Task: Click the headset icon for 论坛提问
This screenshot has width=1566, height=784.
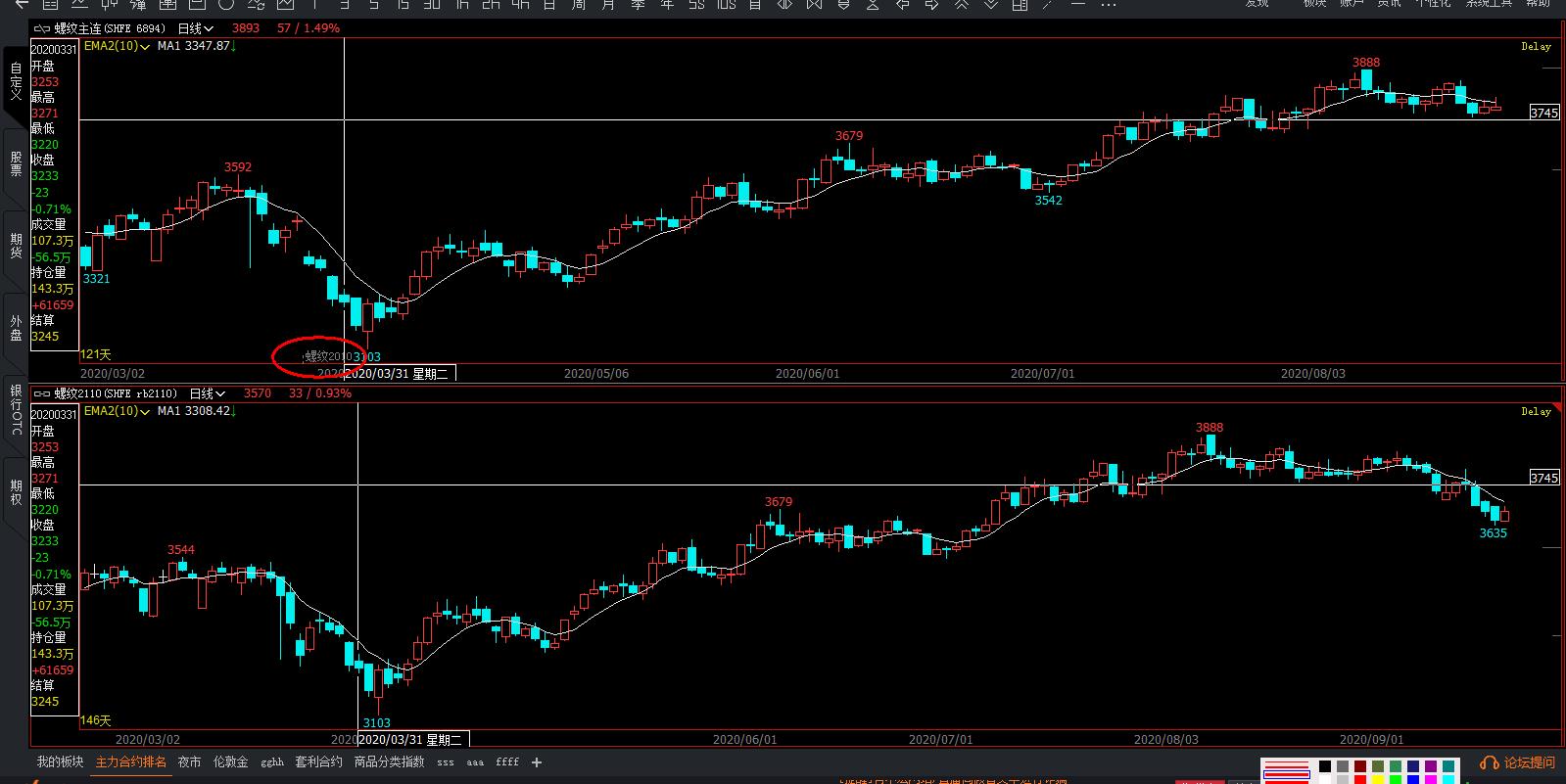Action: pos(1490,763)
